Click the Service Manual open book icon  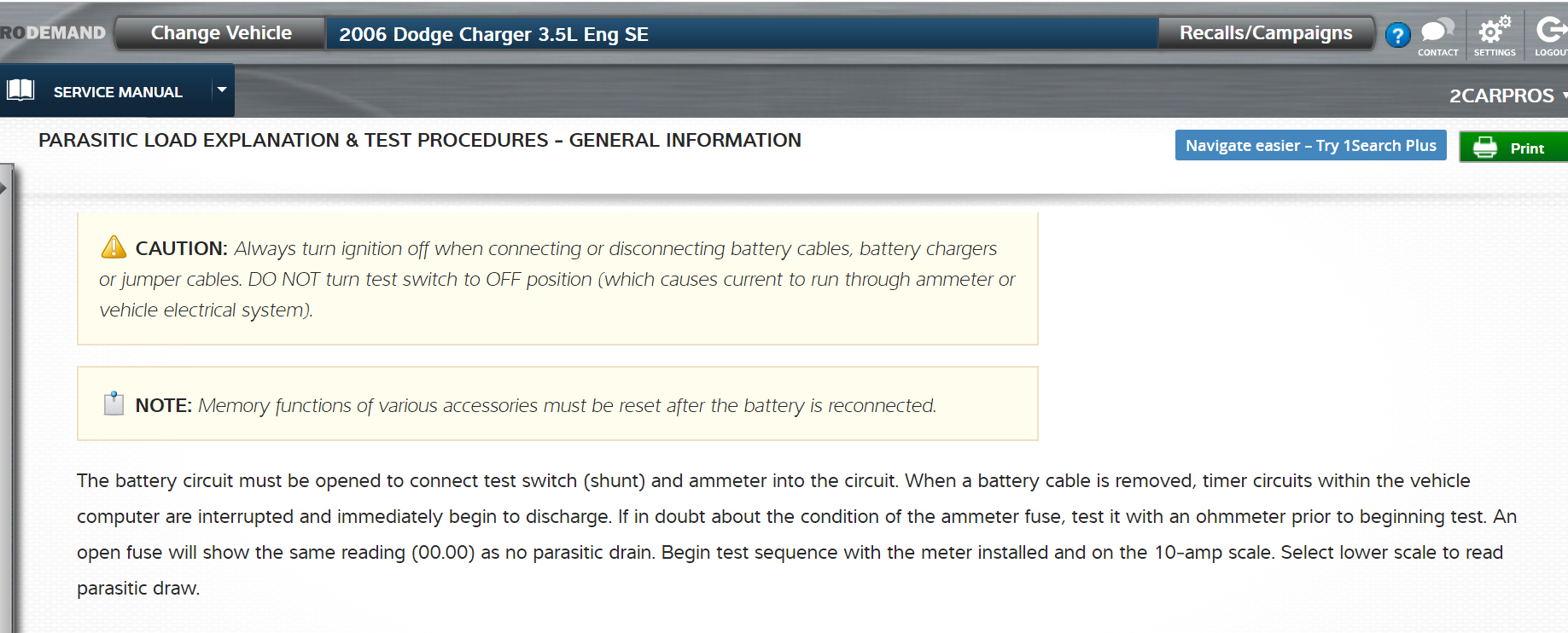click(x=20, y=90)
